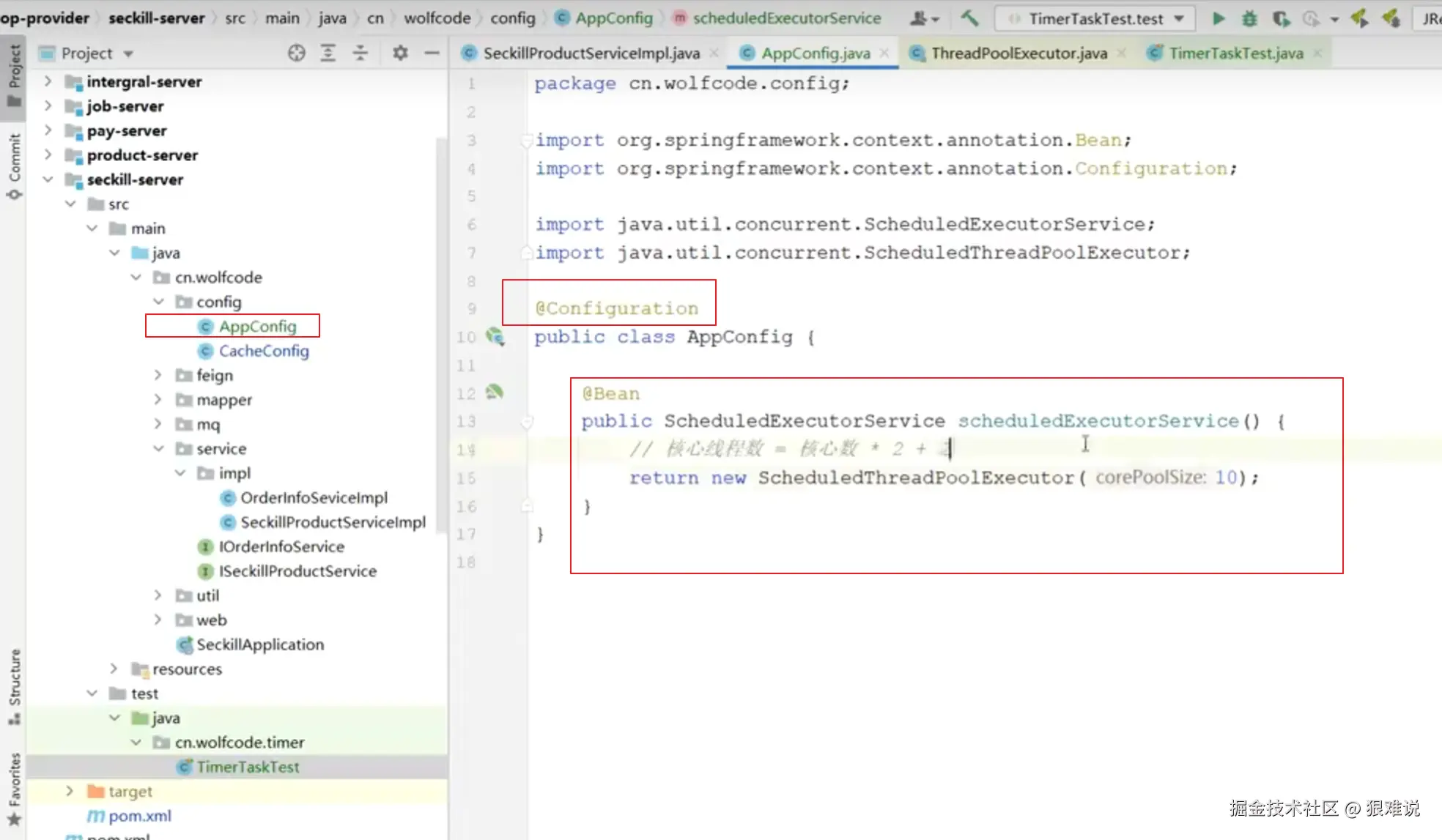Select CacheConfig in the project tree
The height and width of the screenshot is (840, 1442).
[263, 351]
